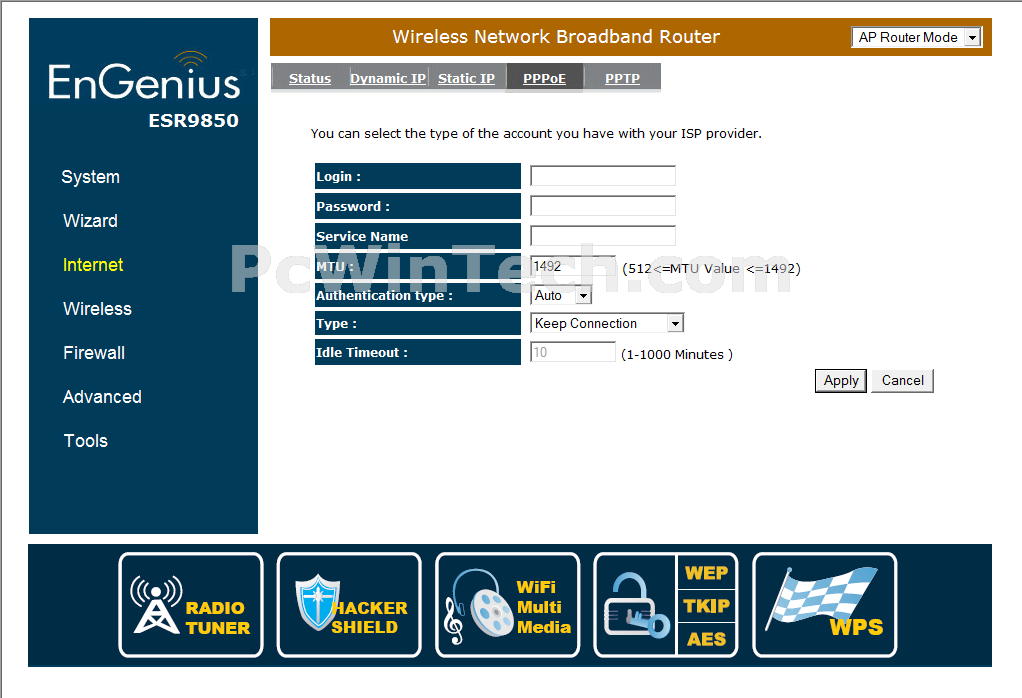Switch to the Dynamic IP tab
The image size is (1022, 698).
pos(388,78)
